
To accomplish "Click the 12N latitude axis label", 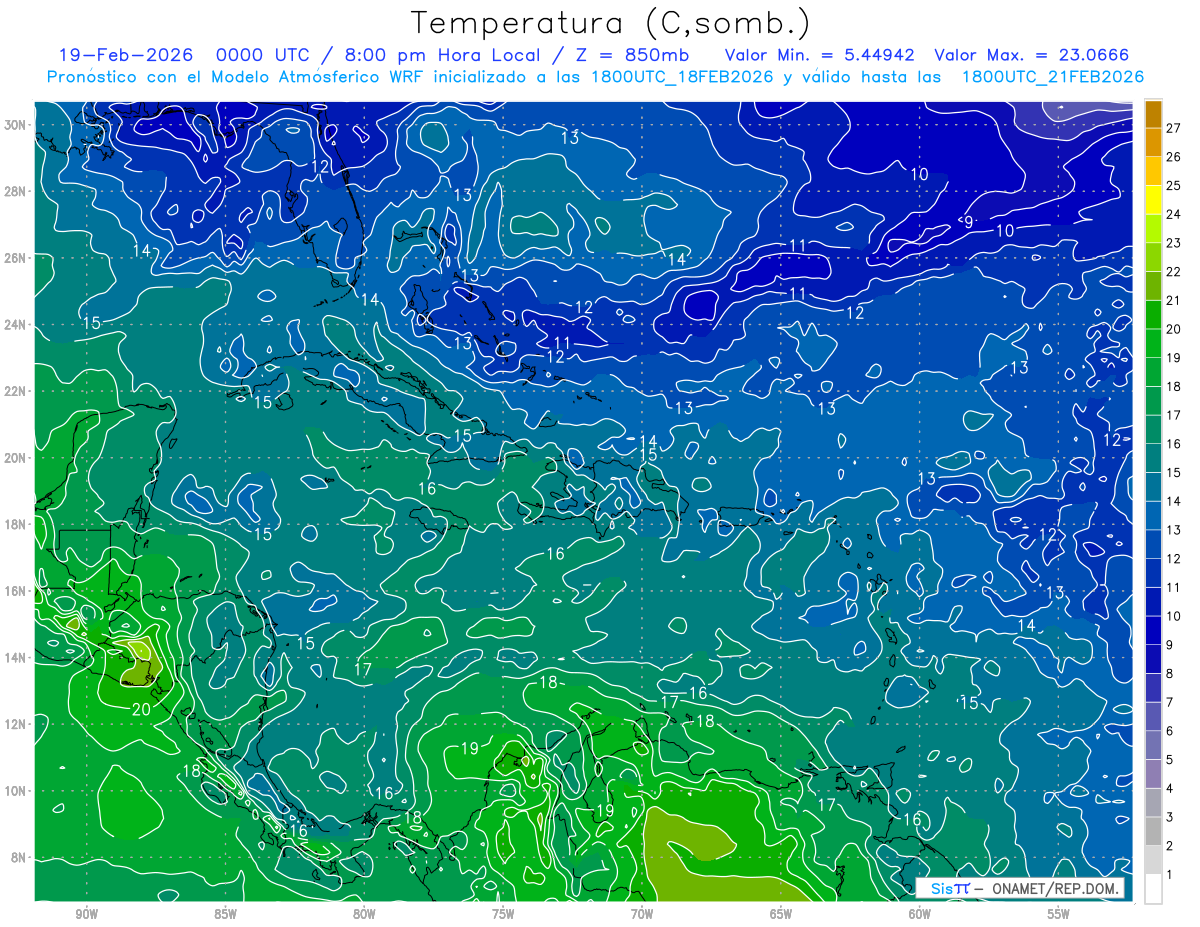I will point(14,724).
